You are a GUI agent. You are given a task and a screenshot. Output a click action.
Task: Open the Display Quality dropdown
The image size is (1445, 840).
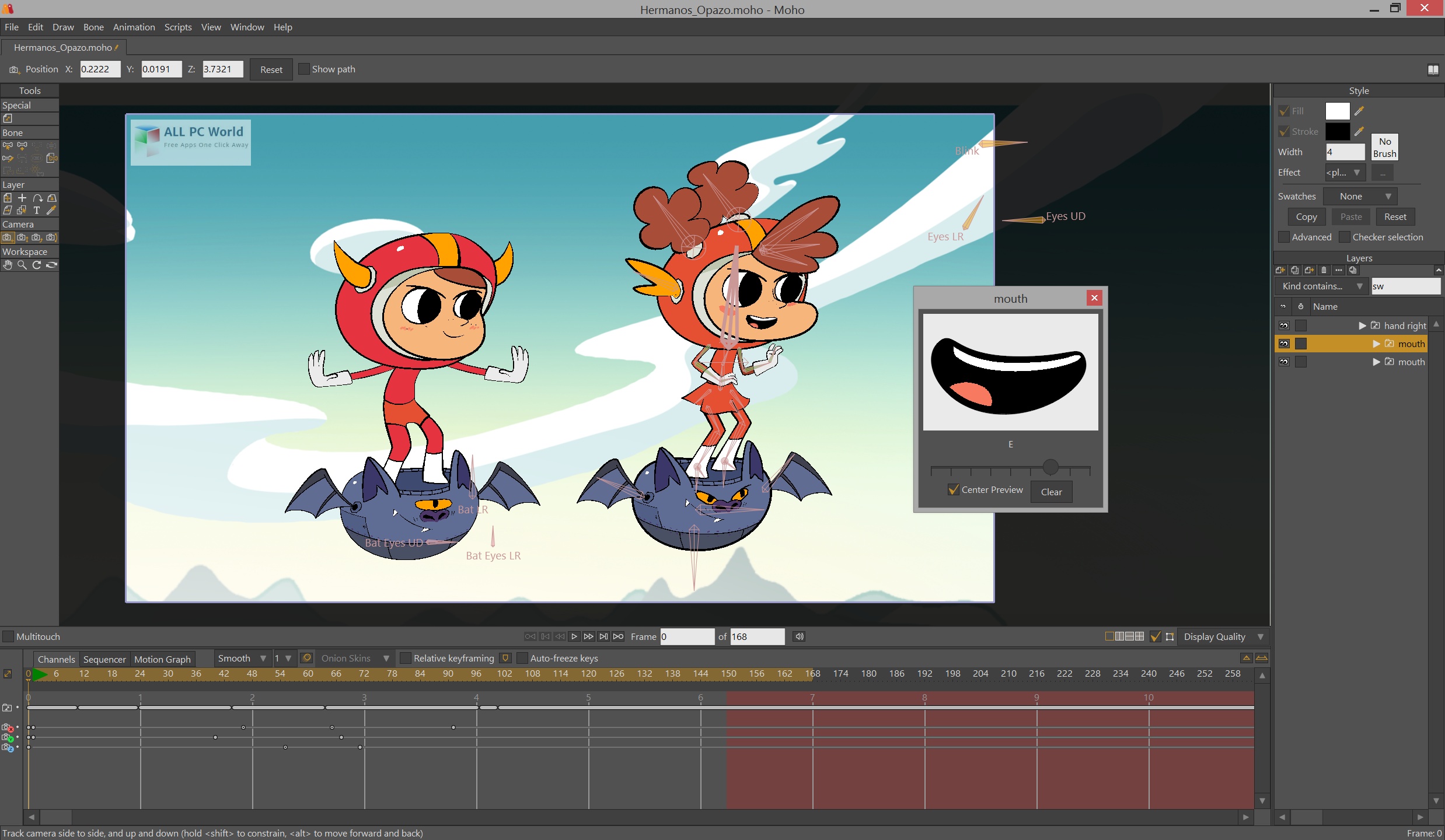1223,636
